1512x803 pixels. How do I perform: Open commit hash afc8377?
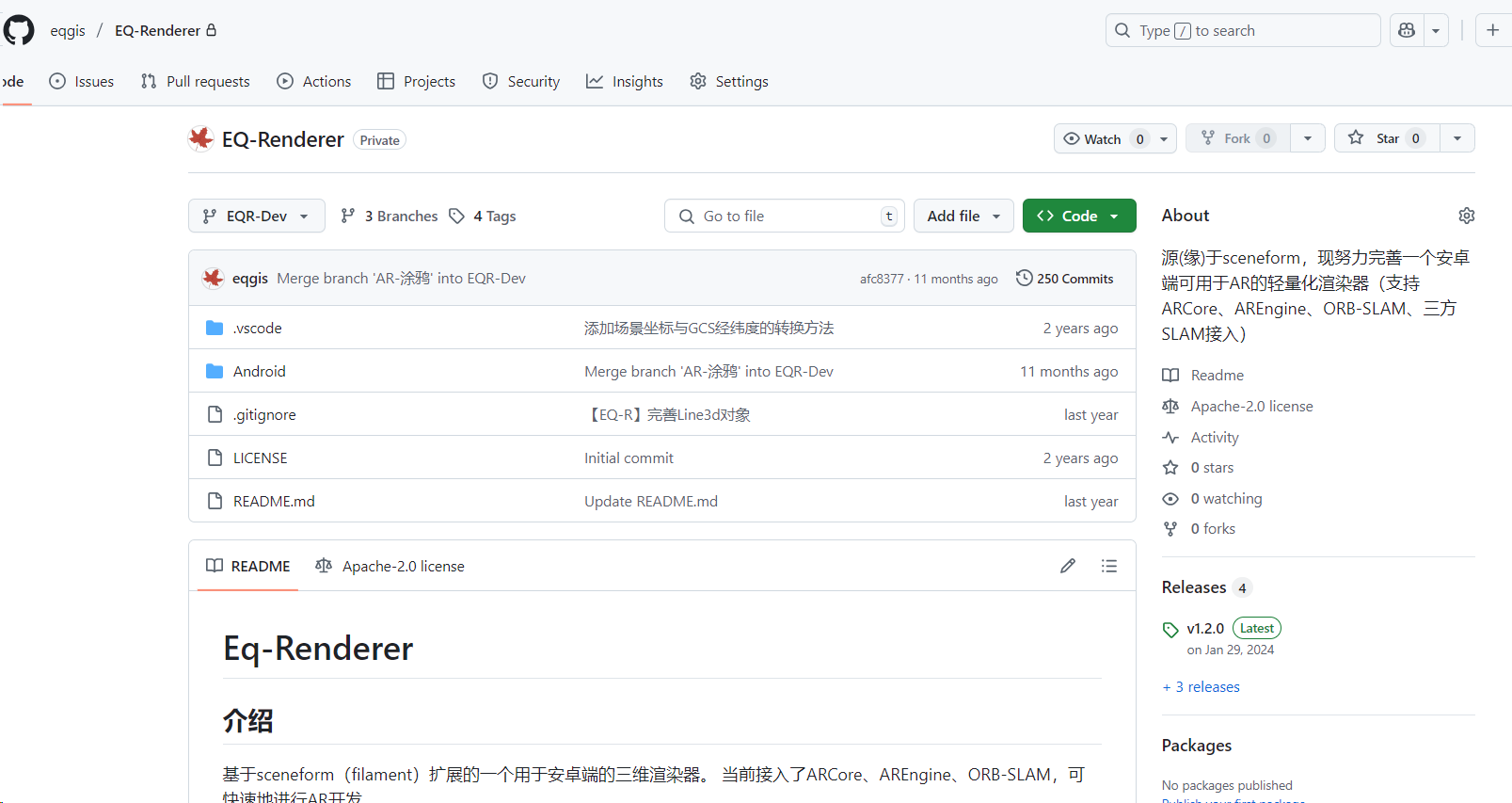coord(881,279)
